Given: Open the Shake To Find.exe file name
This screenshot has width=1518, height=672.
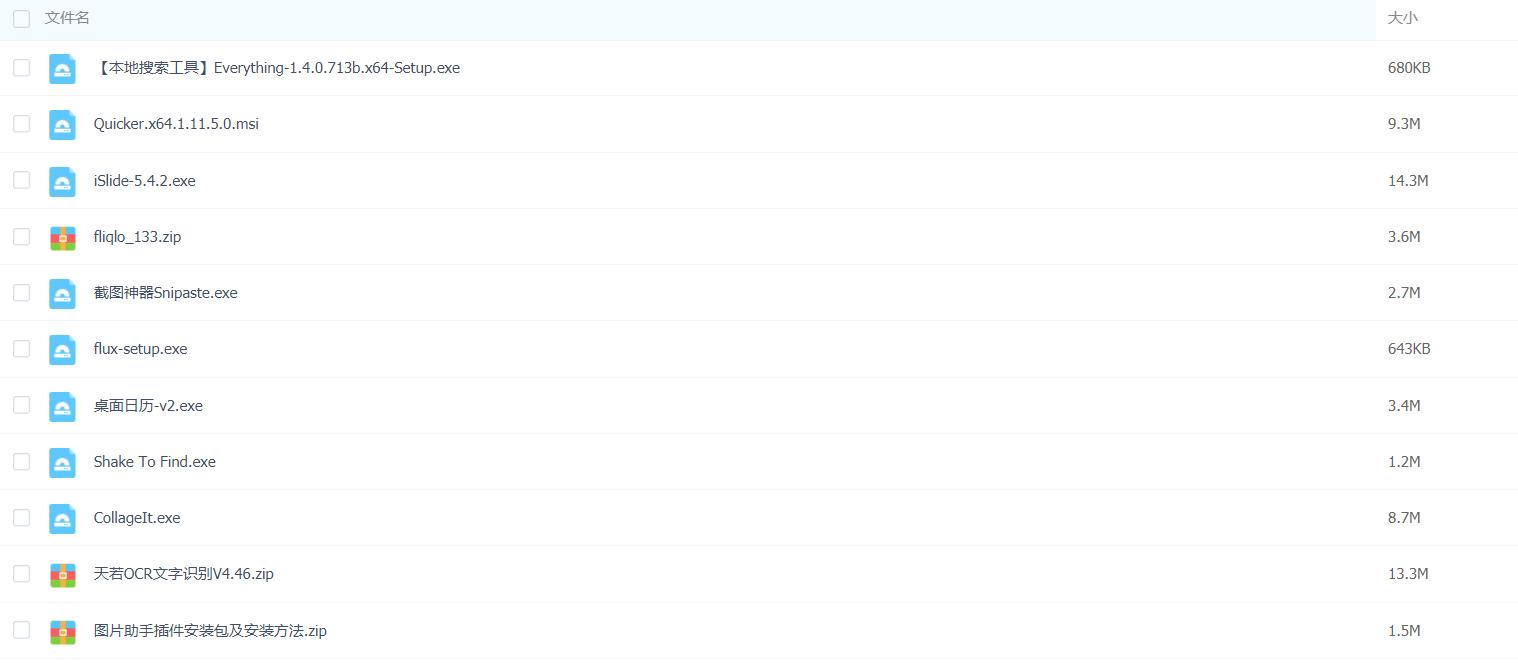Looking at the screenshot, I should (x=155, y=462).
